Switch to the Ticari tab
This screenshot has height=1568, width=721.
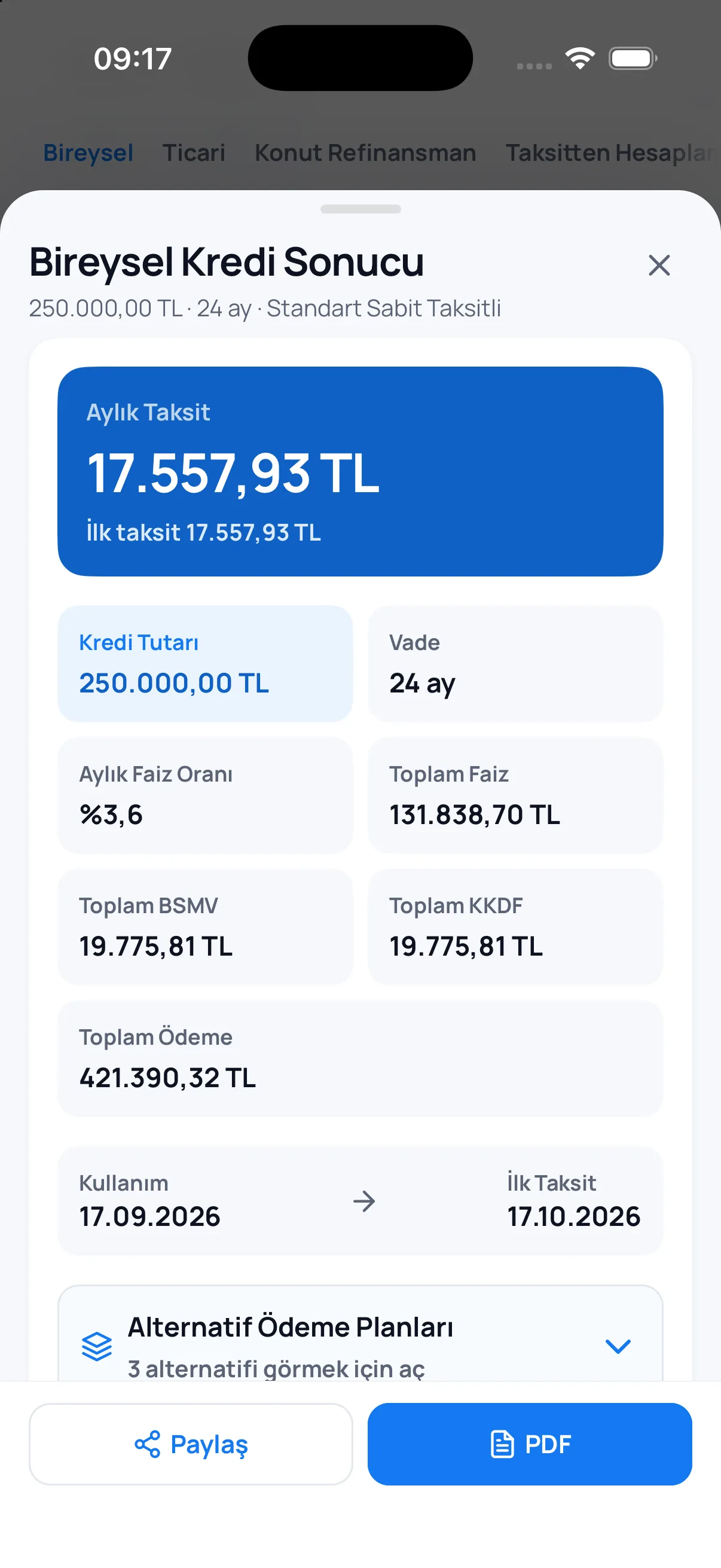[194, 152]
